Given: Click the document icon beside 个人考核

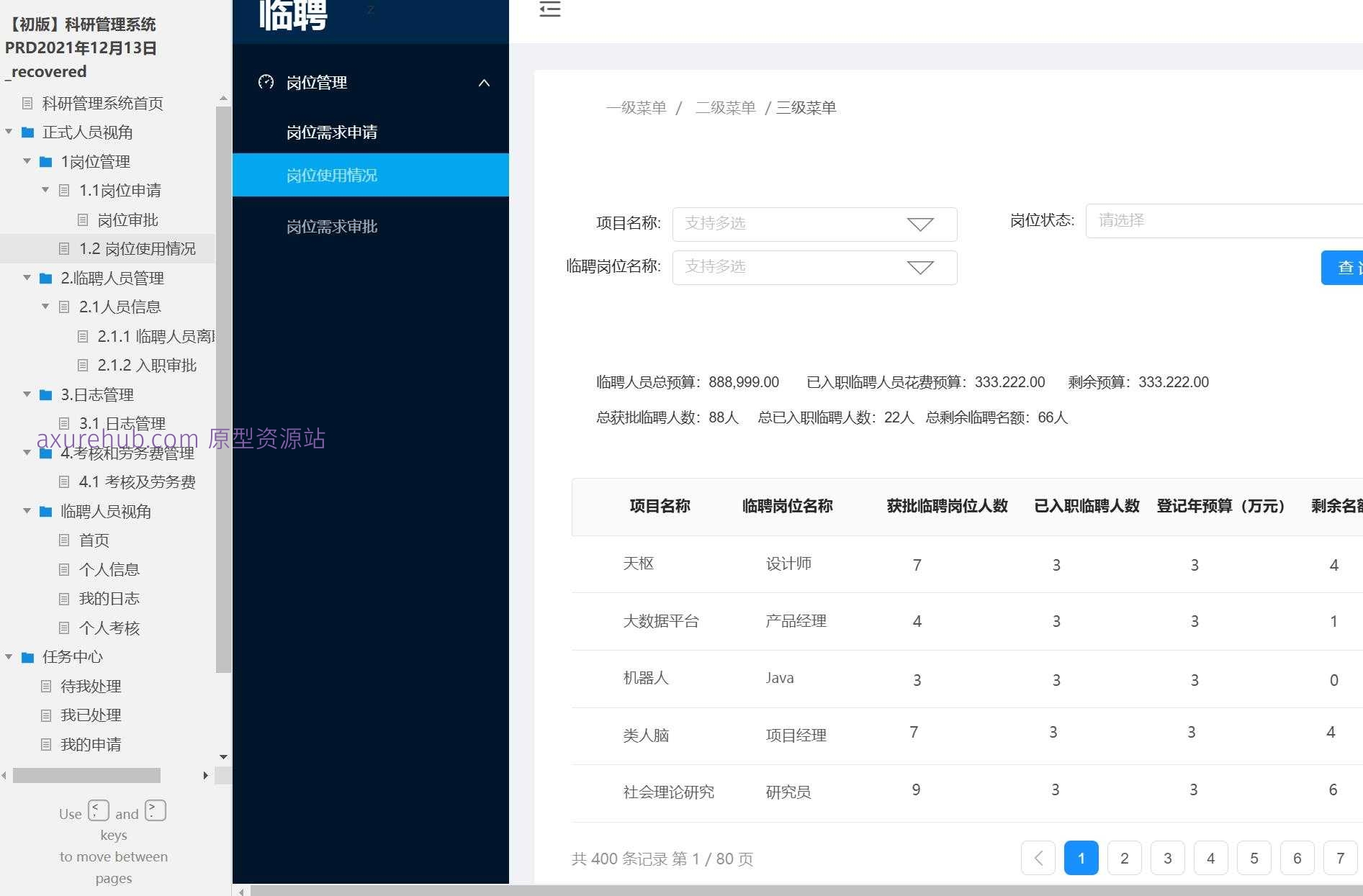Looking at the screenshot, I should point(63,628).
